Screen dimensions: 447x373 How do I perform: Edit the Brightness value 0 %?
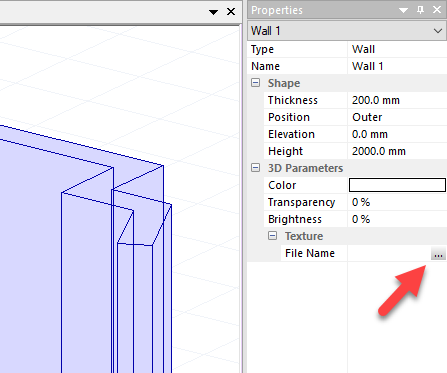pos(397,219)
